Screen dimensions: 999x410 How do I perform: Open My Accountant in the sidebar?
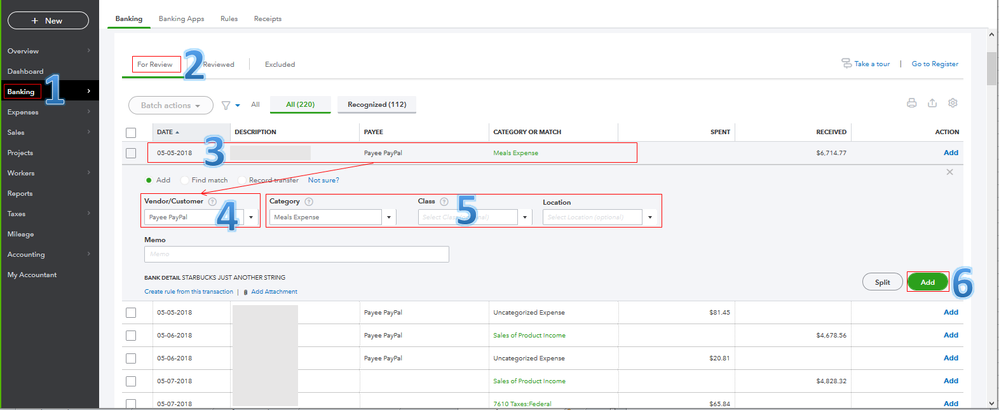[32, 275]
